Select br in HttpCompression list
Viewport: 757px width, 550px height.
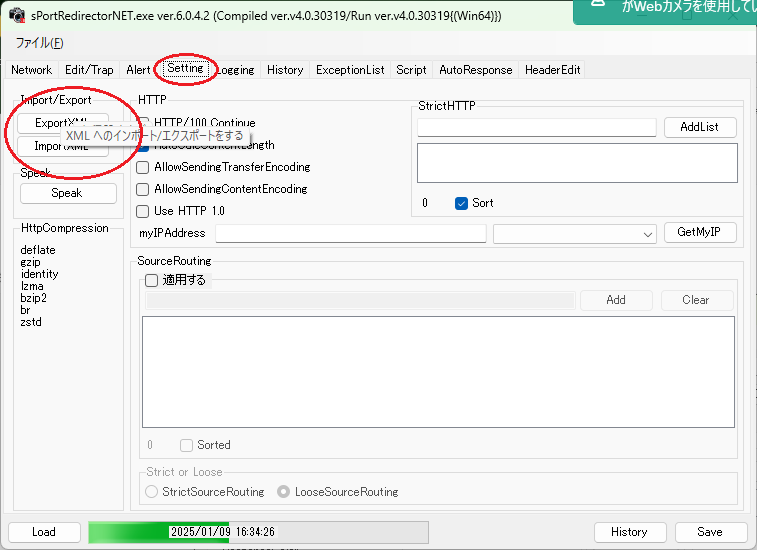(25, 310)
